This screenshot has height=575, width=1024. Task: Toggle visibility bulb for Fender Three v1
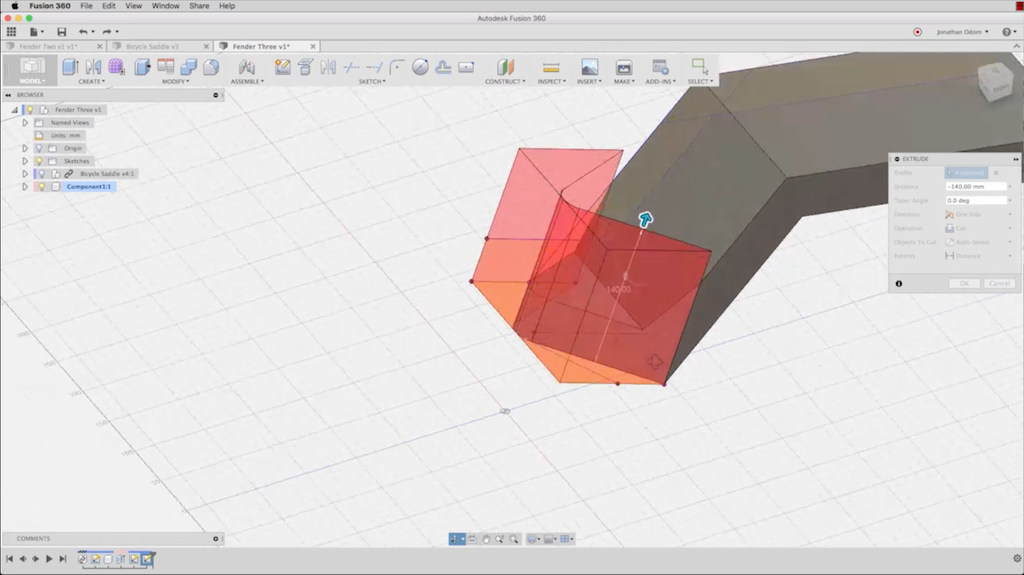coord(29,110)
